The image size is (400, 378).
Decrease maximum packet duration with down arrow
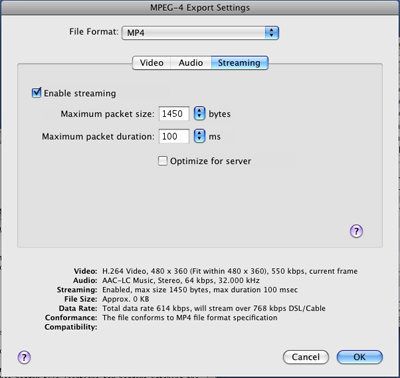click(x=199, y=140)
